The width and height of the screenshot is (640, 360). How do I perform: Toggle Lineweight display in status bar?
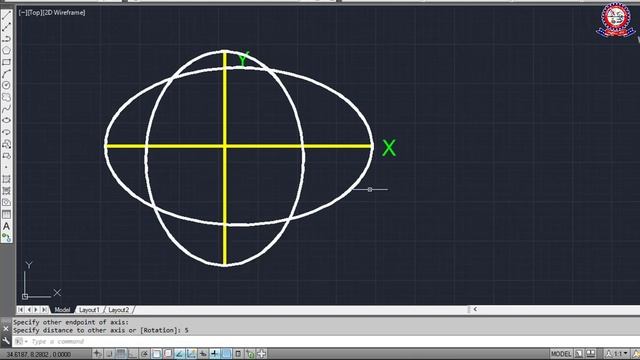pyautogui.click(x=215, y=353)
